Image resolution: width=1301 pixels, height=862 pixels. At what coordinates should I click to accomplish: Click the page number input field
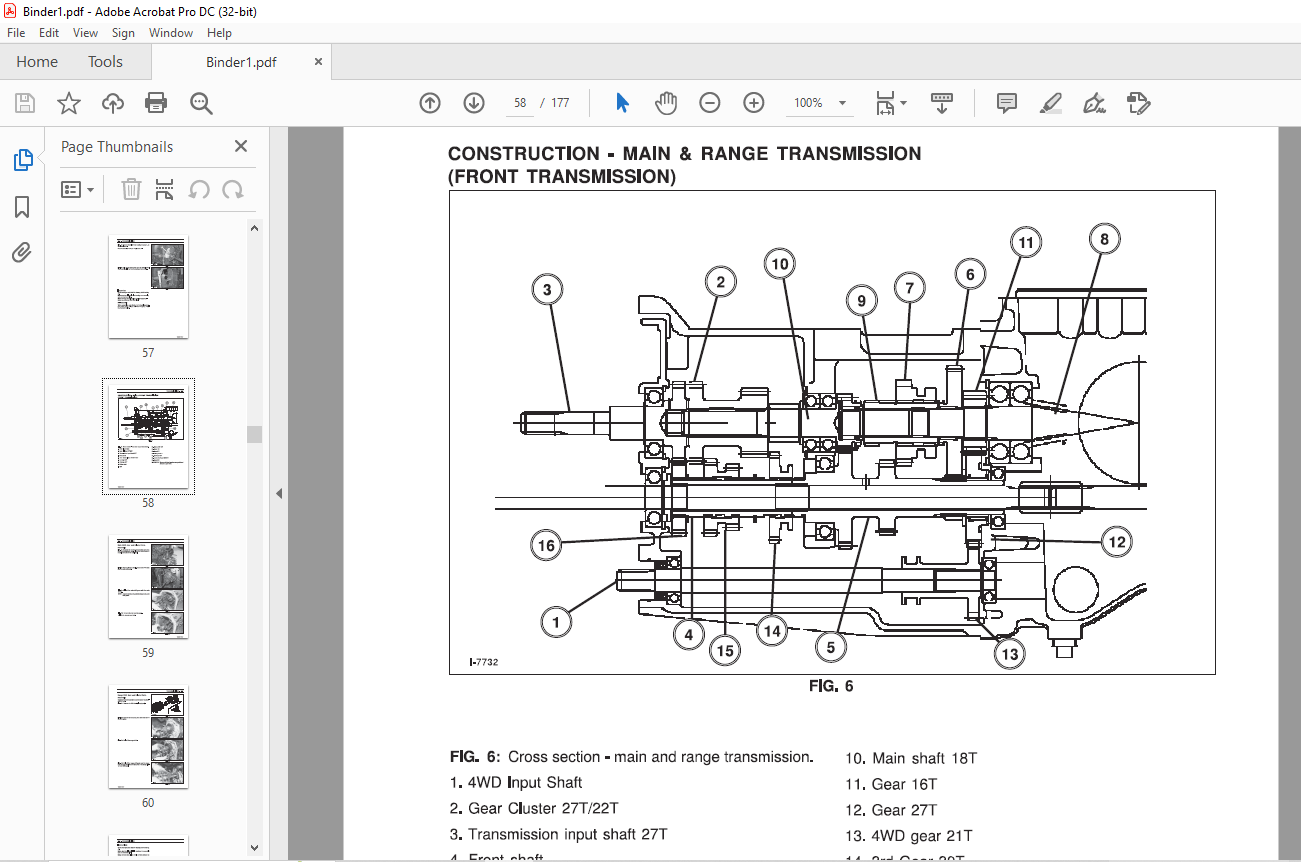(x=520, y=103)
